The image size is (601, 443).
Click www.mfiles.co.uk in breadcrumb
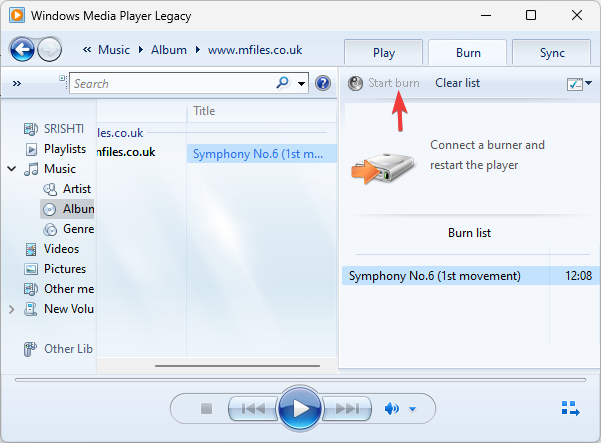(x=255, y=50)
